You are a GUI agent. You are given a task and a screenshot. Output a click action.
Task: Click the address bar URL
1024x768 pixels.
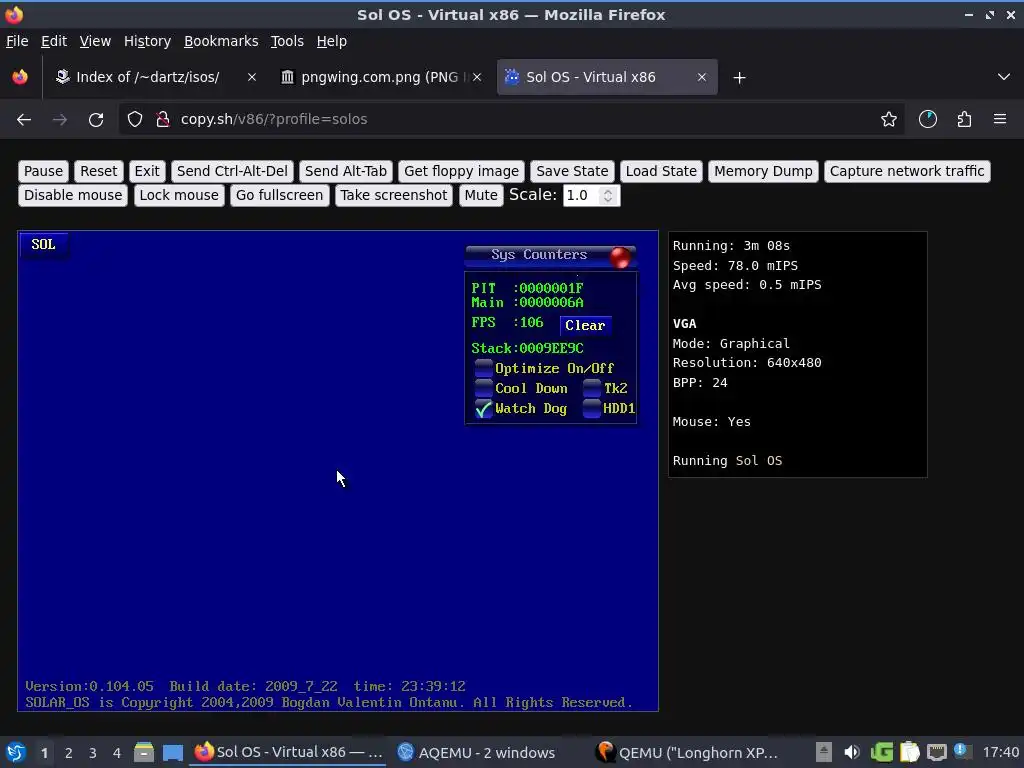click(274, 120)
